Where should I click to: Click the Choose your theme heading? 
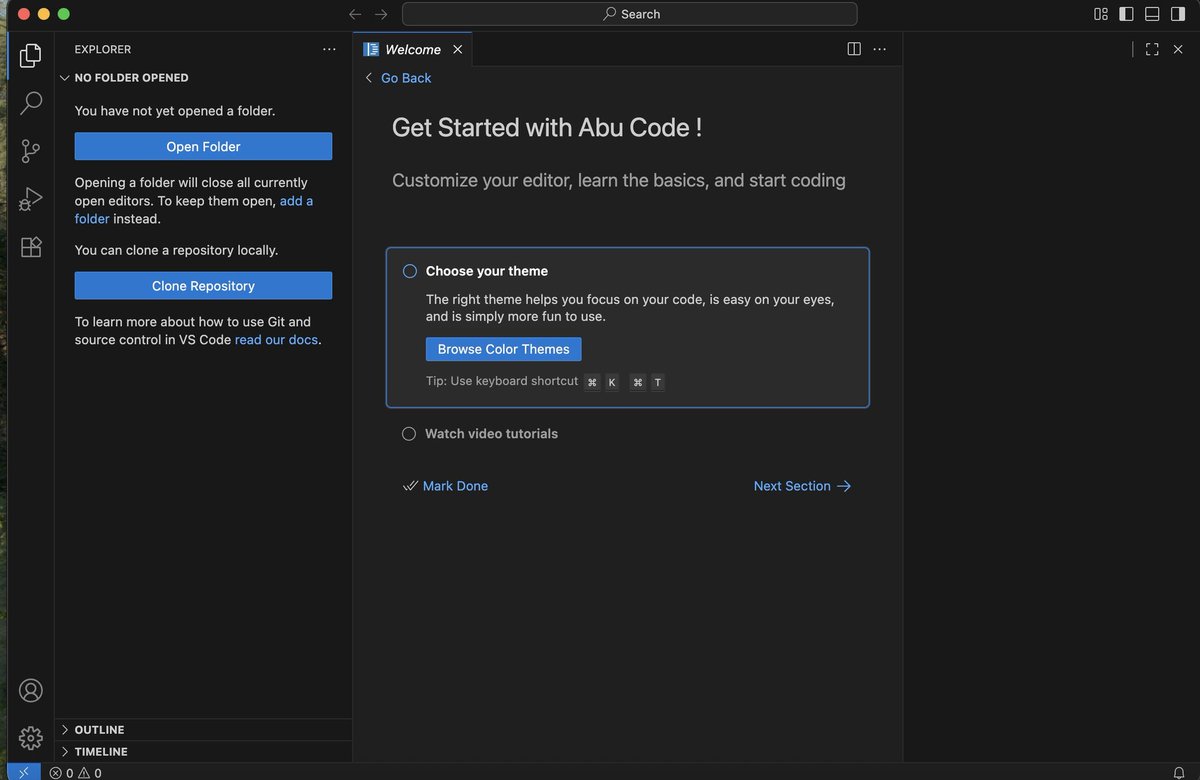click(x=487, y=271)
